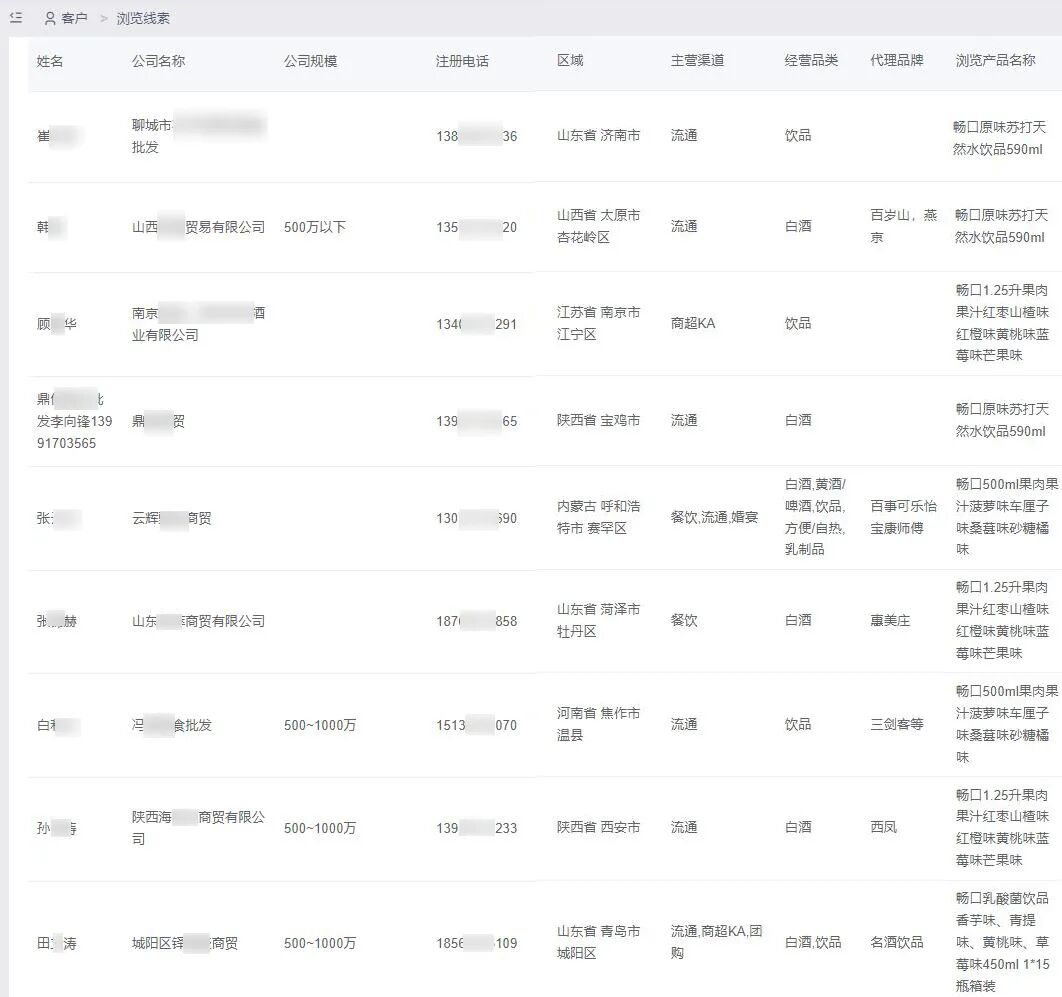The width and height of the screenshot is (1062, 997).
Task: Click the 三剑客等 brand cell
Action: (897, 724)
